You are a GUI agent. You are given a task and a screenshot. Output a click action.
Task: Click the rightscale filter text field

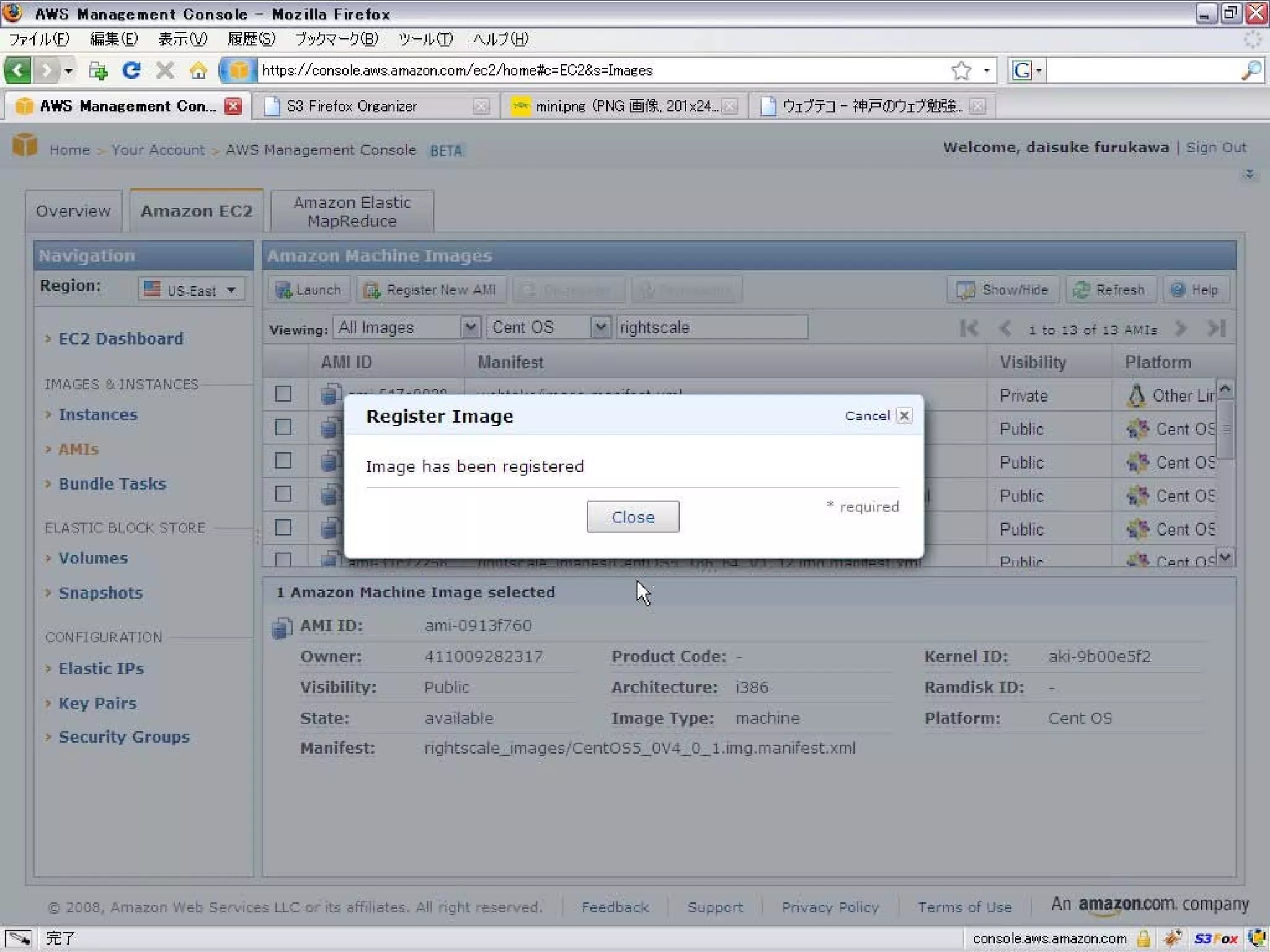point(713,327)
